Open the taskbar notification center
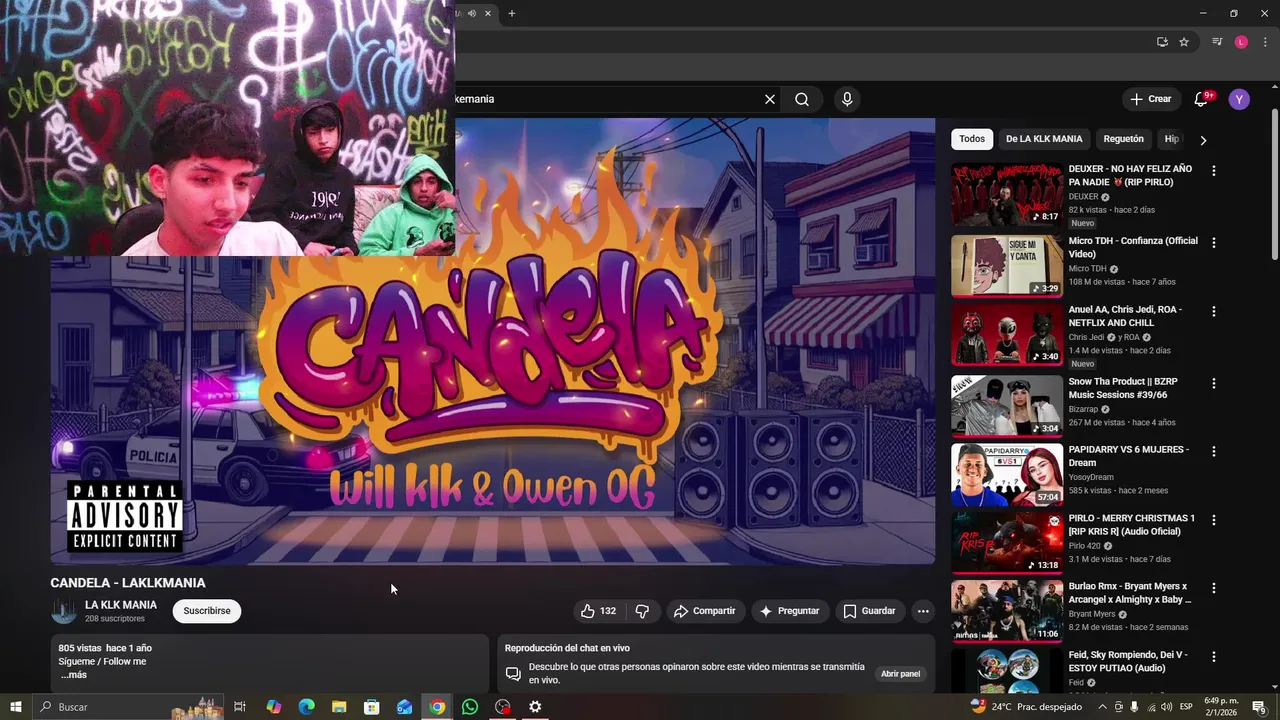The height and width of the screenshot is (720, 1280). [x=1259, y=707]
